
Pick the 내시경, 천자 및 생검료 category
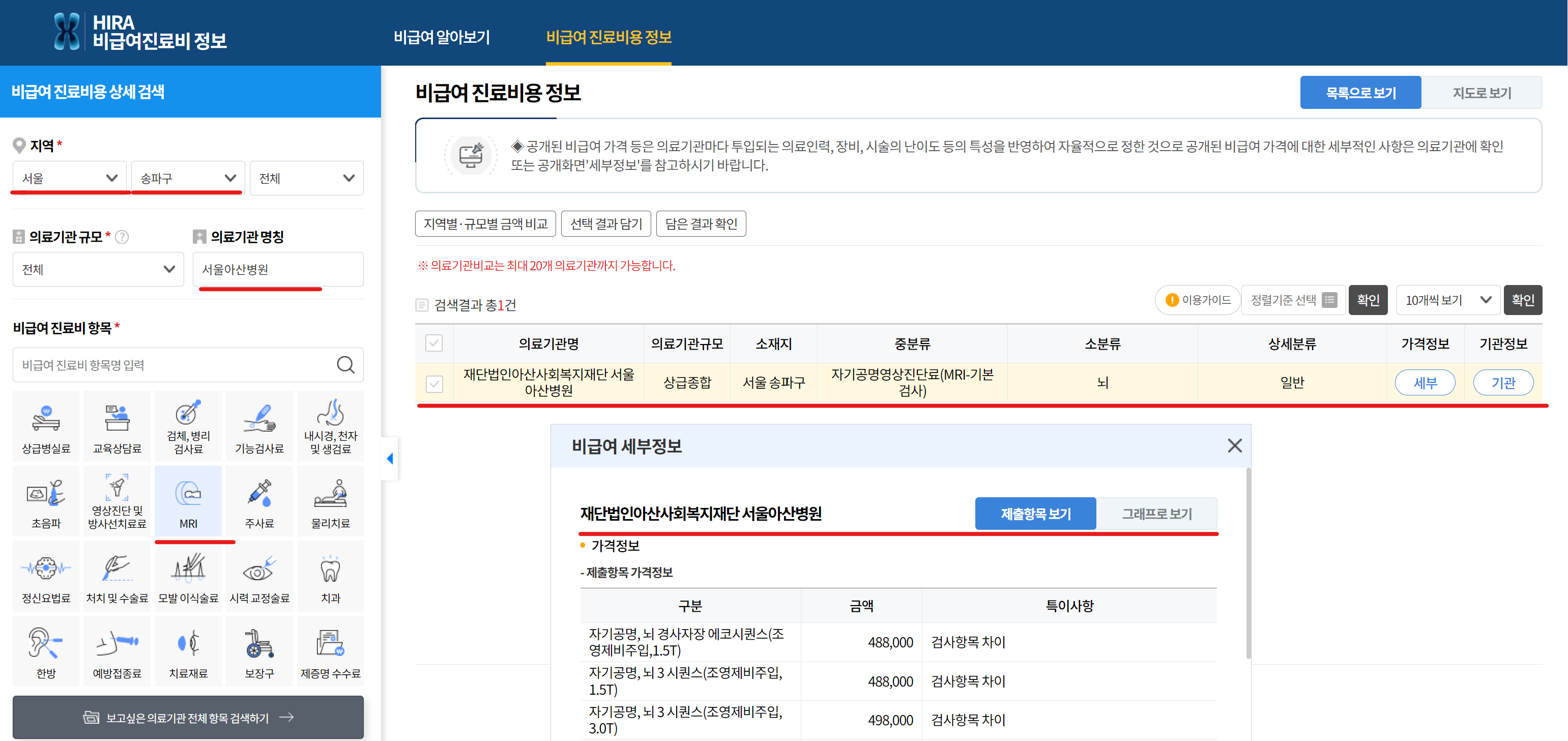point(331,426)
